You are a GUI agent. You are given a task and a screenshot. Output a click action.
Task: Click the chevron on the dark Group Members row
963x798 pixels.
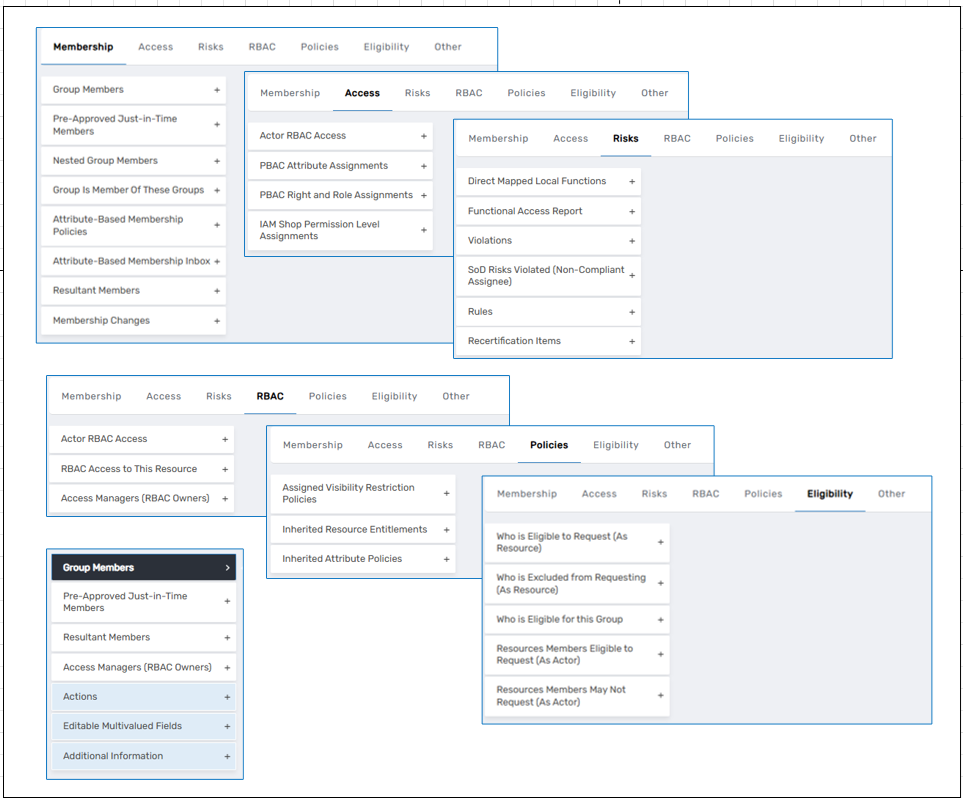(x=227, y=568)
